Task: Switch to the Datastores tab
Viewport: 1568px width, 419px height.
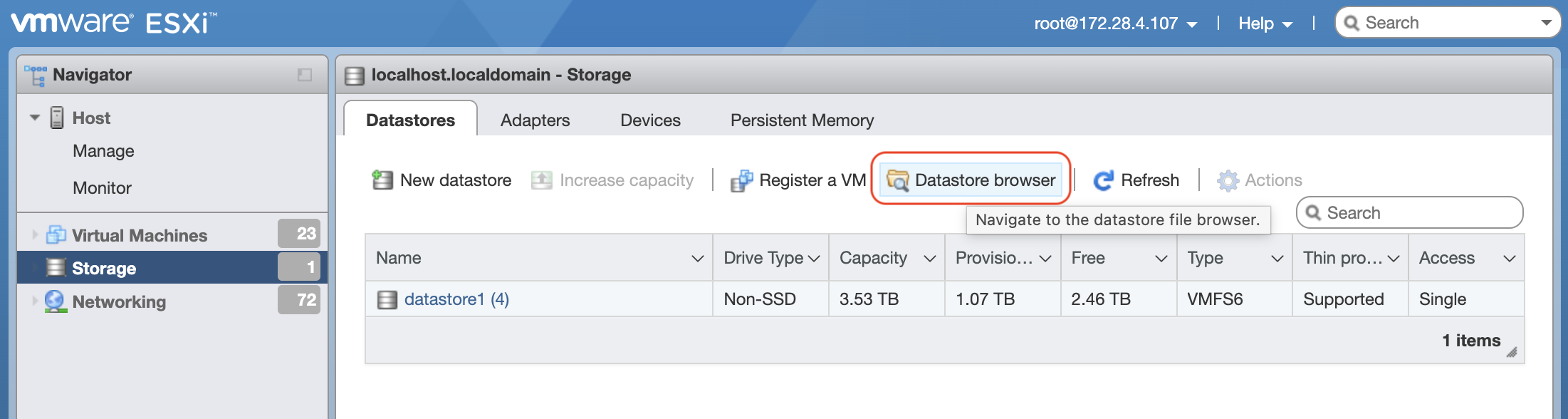Action: [x=410, y=120]
